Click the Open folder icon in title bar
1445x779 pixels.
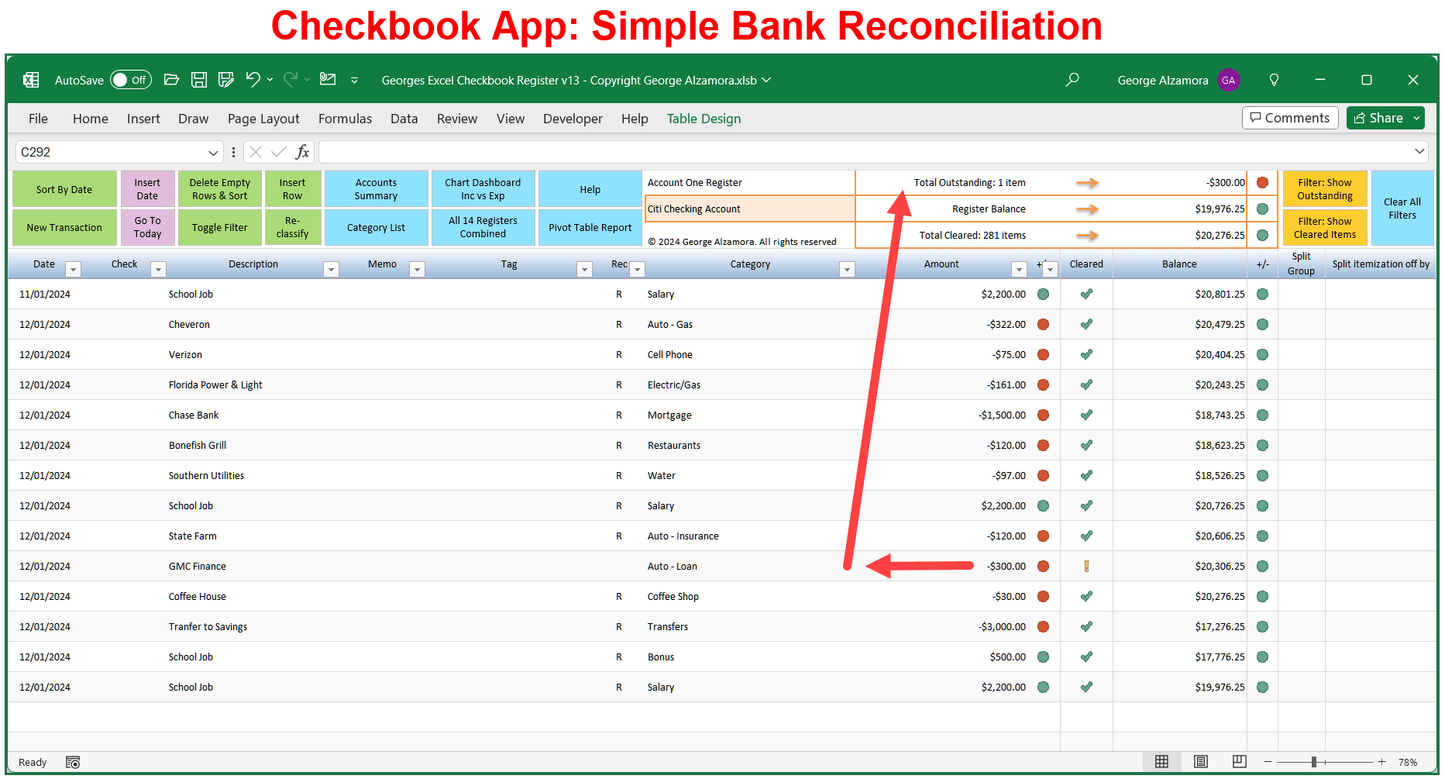pos(171,80)
